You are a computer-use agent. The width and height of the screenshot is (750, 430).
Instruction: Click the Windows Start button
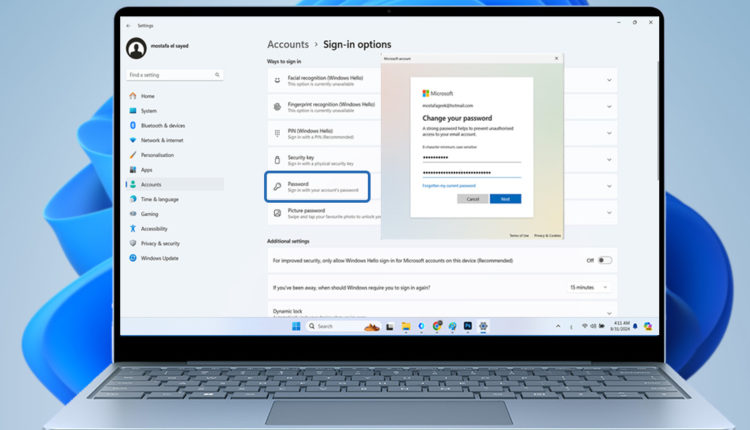[296, 326]
